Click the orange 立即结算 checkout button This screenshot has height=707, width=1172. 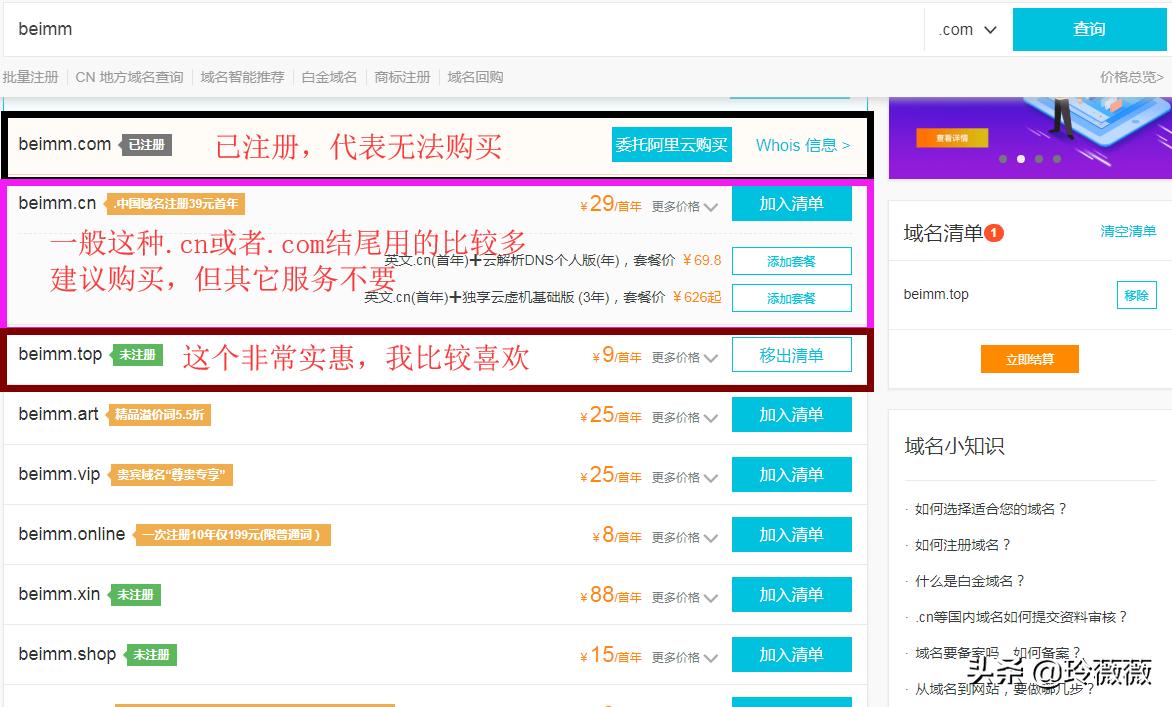[1029, 359]
